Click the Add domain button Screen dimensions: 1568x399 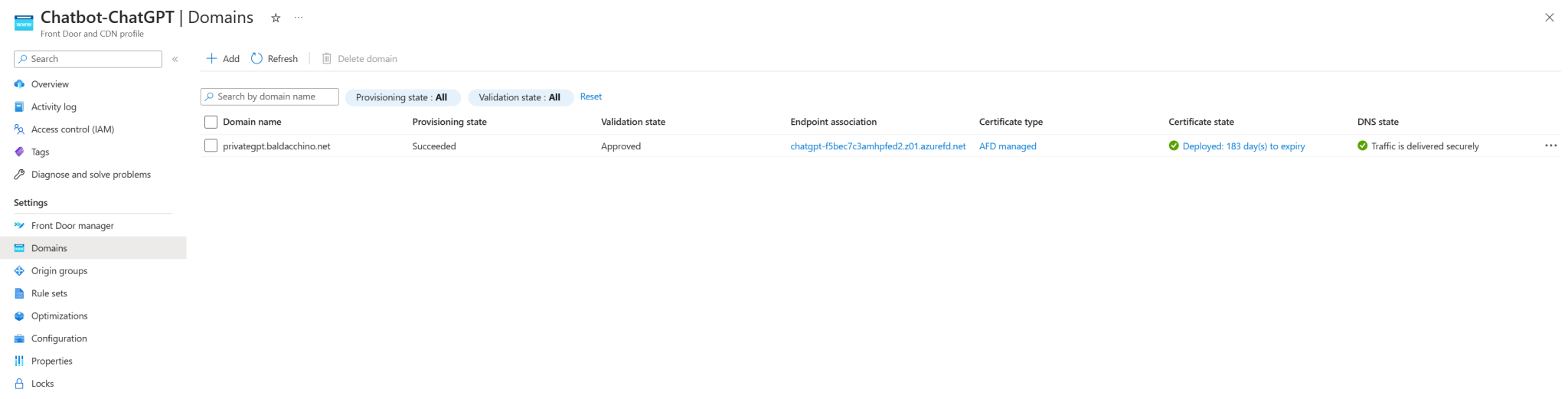pos(223,59)
